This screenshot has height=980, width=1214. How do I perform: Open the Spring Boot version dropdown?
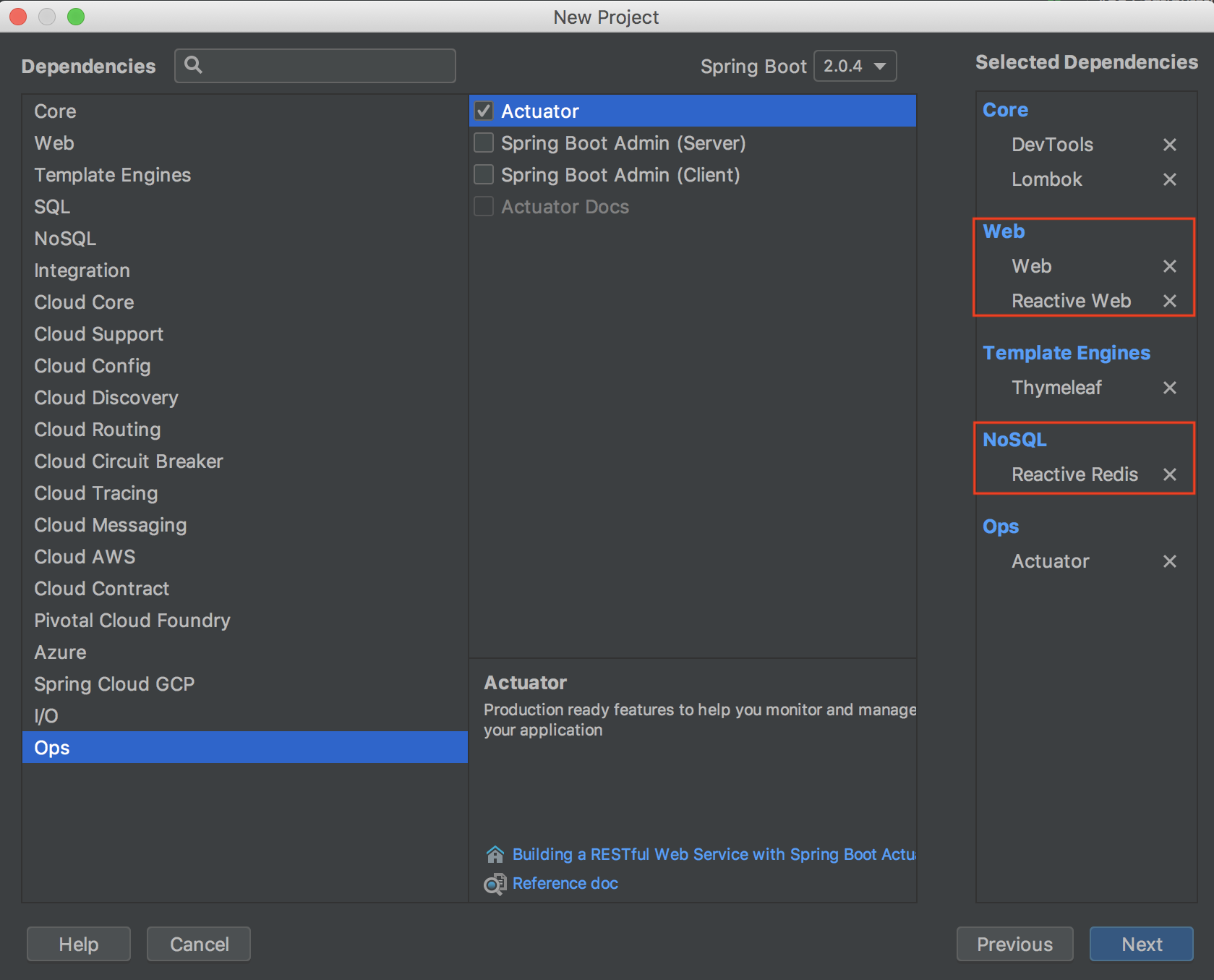click(x=855, y=66)
